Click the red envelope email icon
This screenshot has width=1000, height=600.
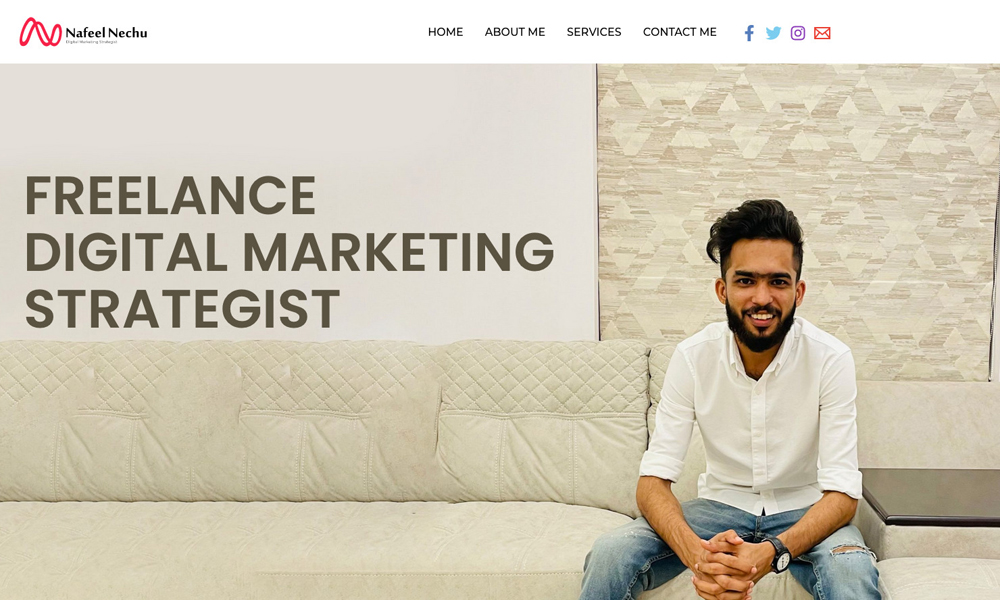tap(822, 33)
